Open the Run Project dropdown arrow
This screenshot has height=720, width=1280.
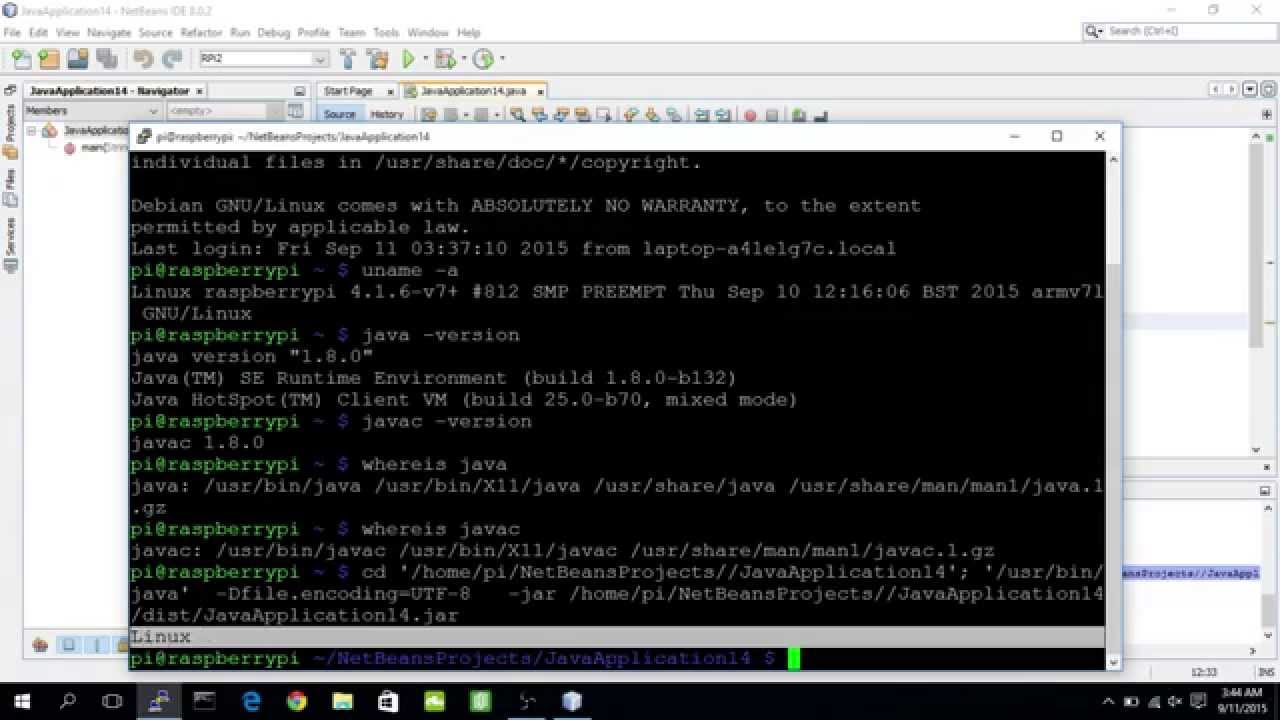(425, 59)
